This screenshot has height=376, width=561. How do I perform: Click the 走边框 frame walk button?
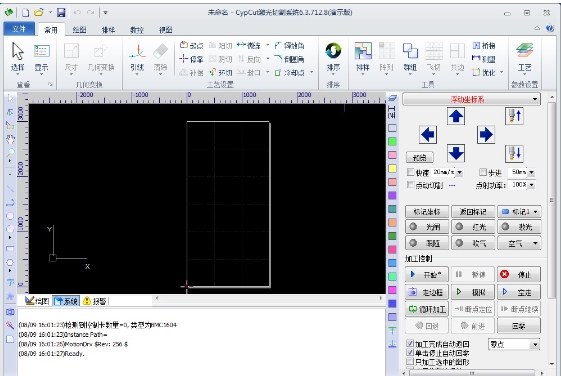pos(427,292)
